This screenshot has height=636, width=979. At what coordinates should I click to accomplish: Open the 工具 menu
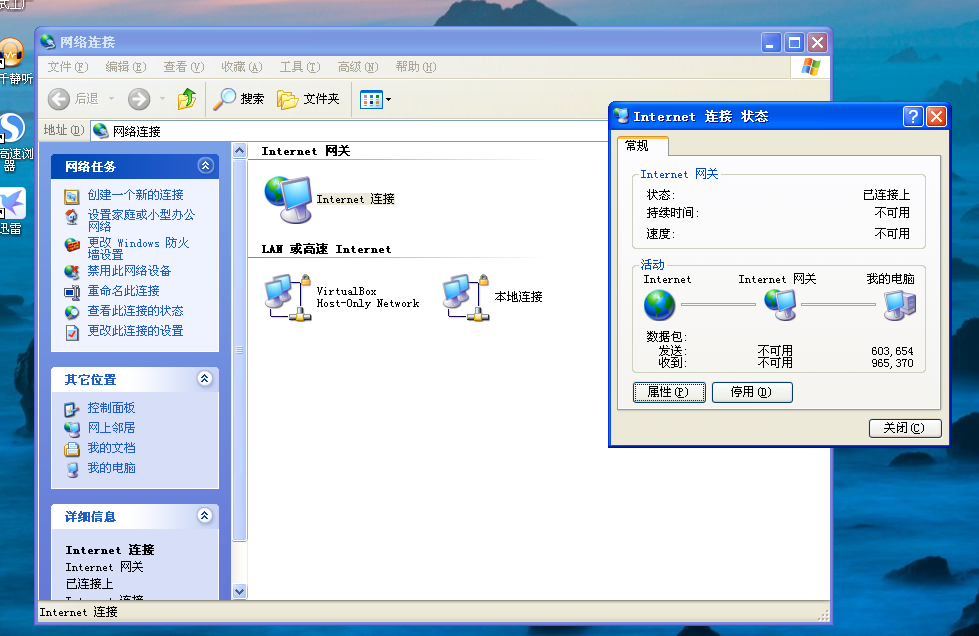(299, 67)
